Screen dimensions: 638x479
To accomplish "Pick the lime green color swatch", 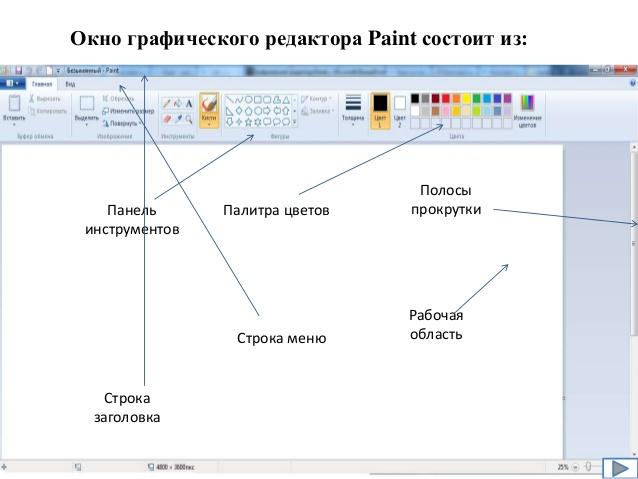I will (x=476, y=111).
